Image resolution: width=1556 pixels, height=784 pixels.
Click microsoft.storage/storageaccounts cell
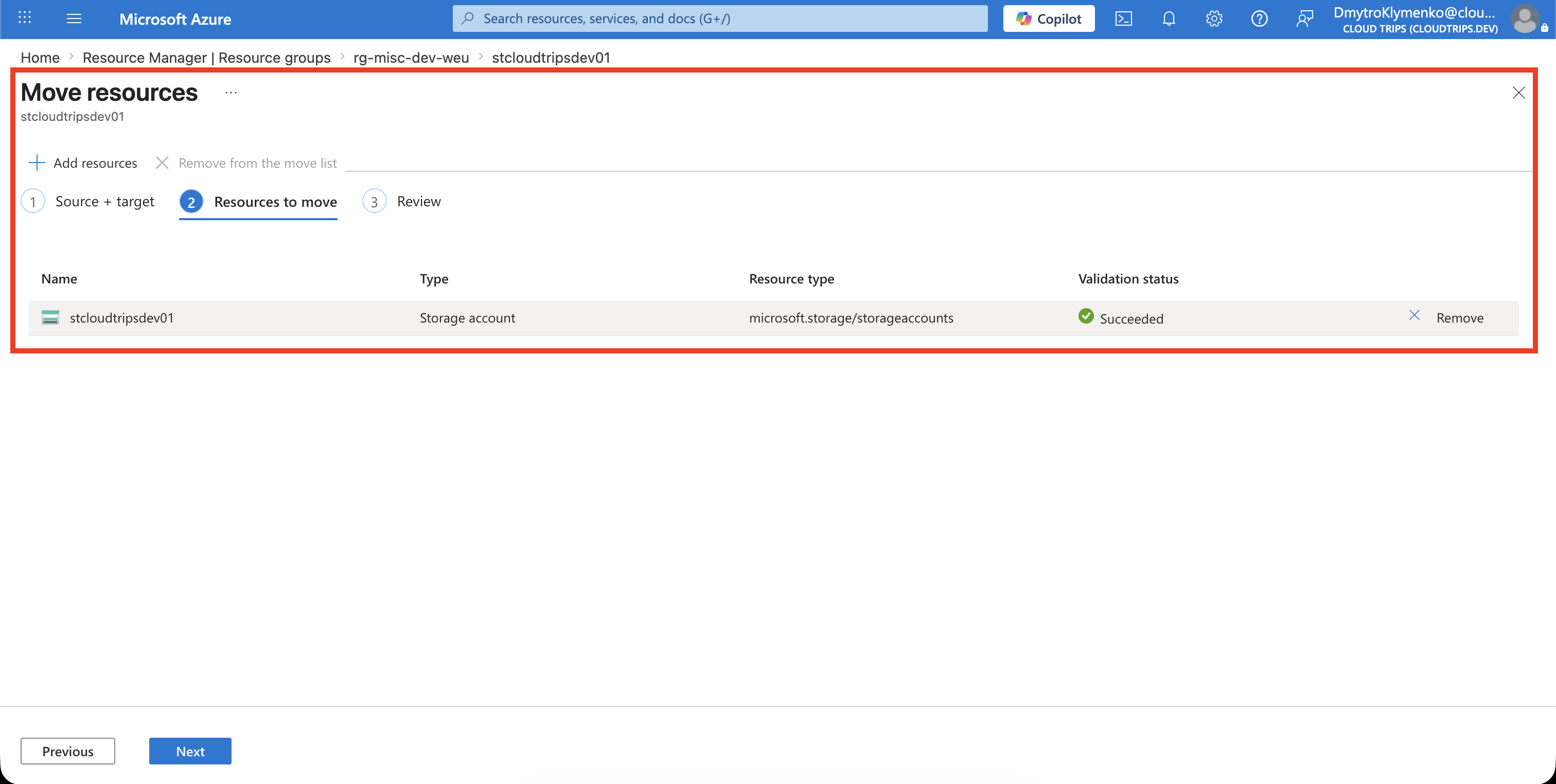(x=851, y=318)
